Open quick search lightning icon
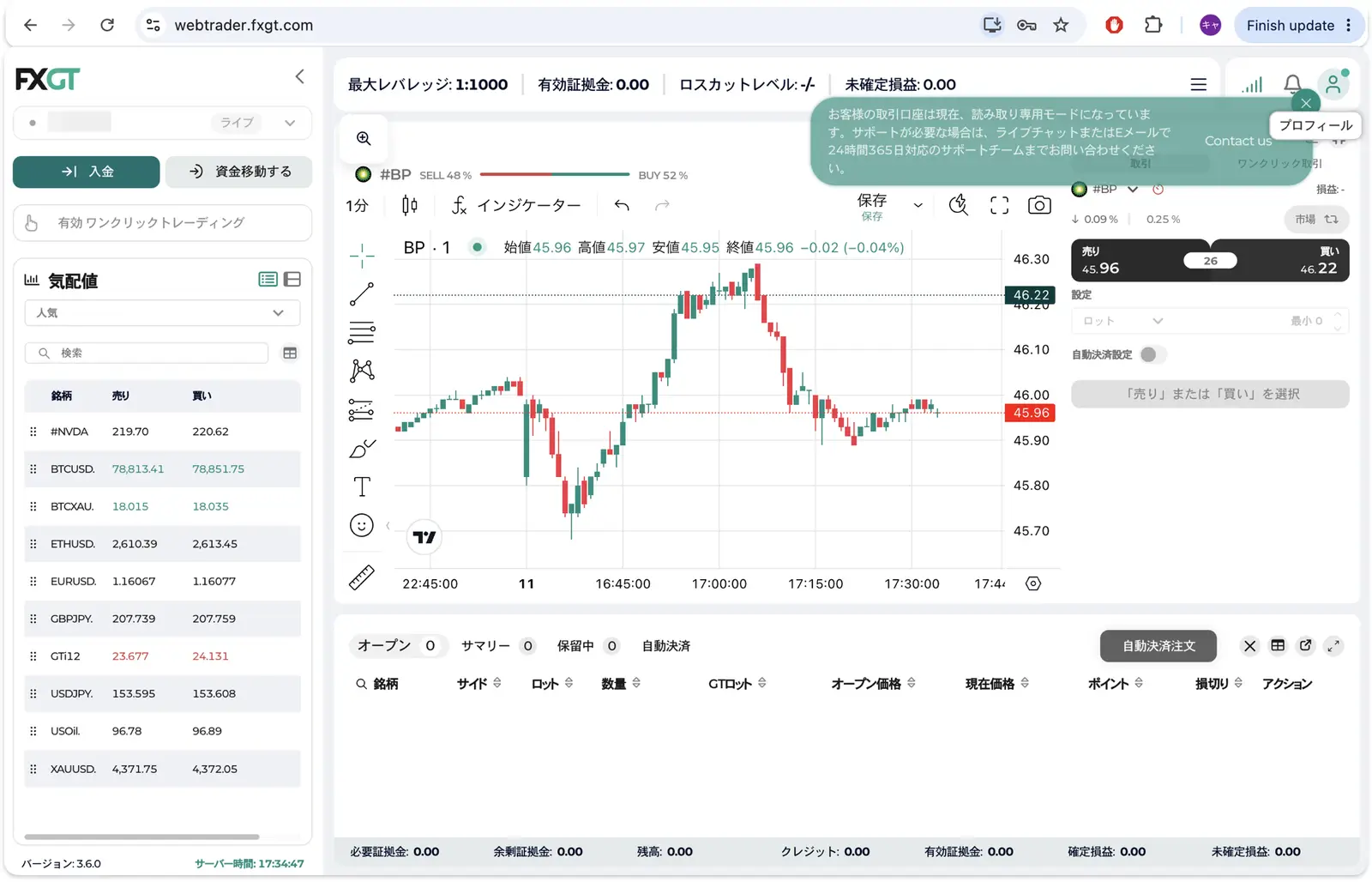The width and height of the screenshot is (1372, 882). pos(959,205)
